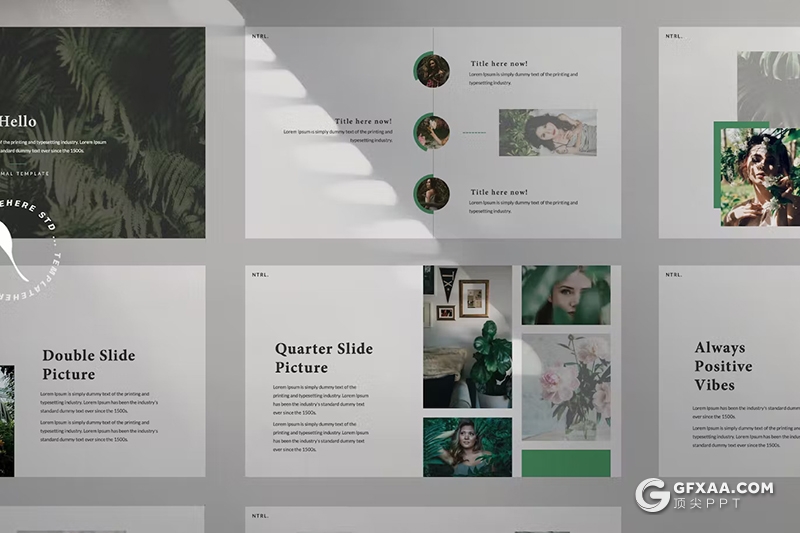The width and height of the screenshot is (800, 533).
Task: Click the rectangular photo of woman lying down
Action: [547, 132]
